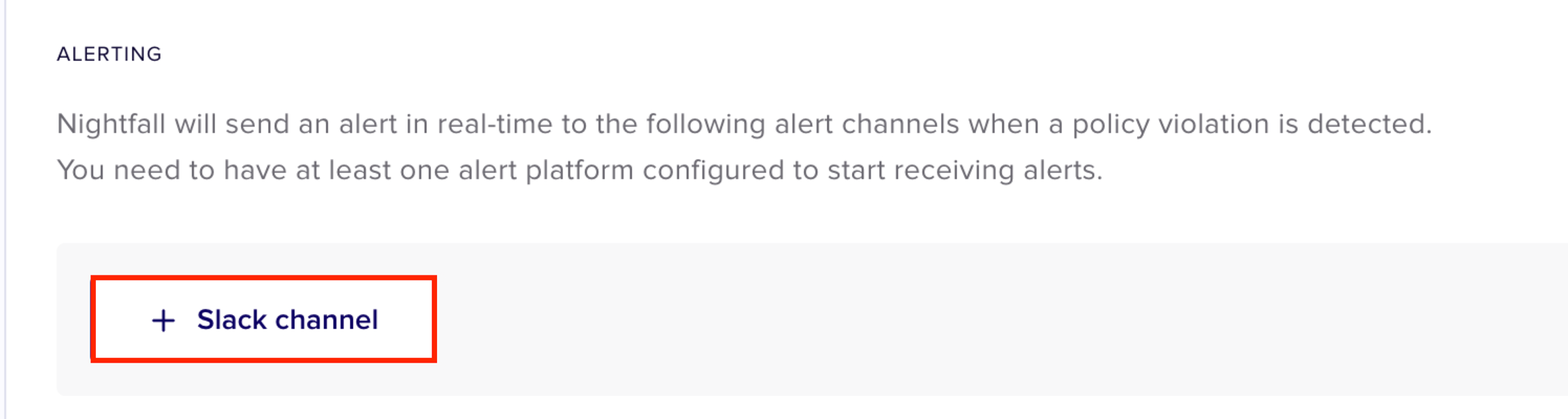Click the ALERTING section heading
Viewport: 1568px width, 419px height.
(109, 54)
